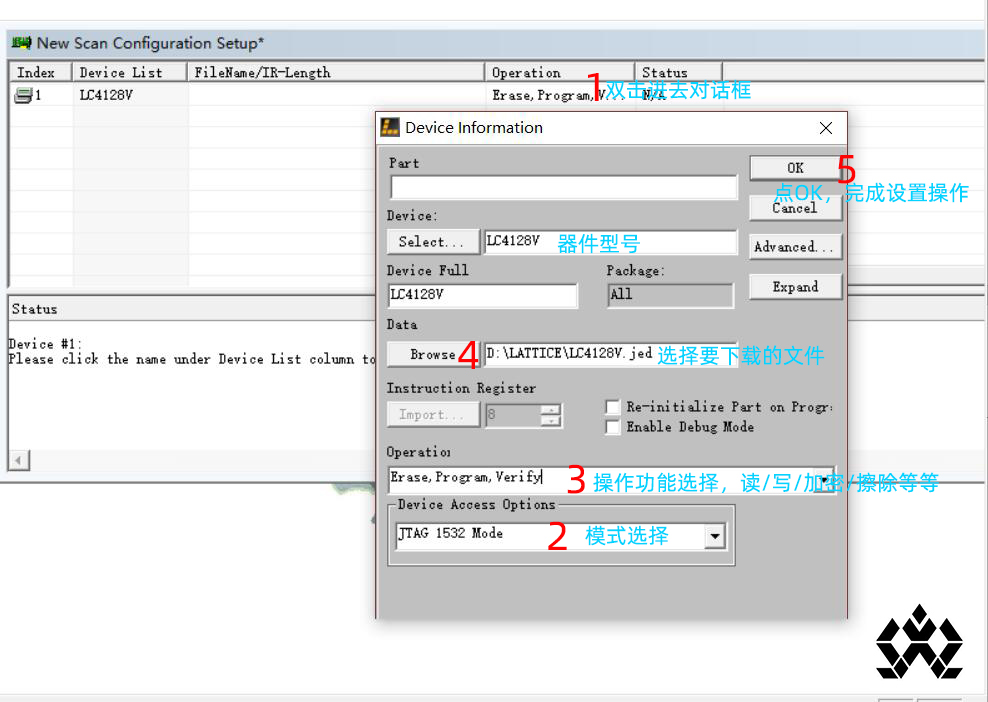Image resolution: width=988 pixels, height=702 pixels.
Task: Click inside the empty Part field
Action: tap(563, 186)
